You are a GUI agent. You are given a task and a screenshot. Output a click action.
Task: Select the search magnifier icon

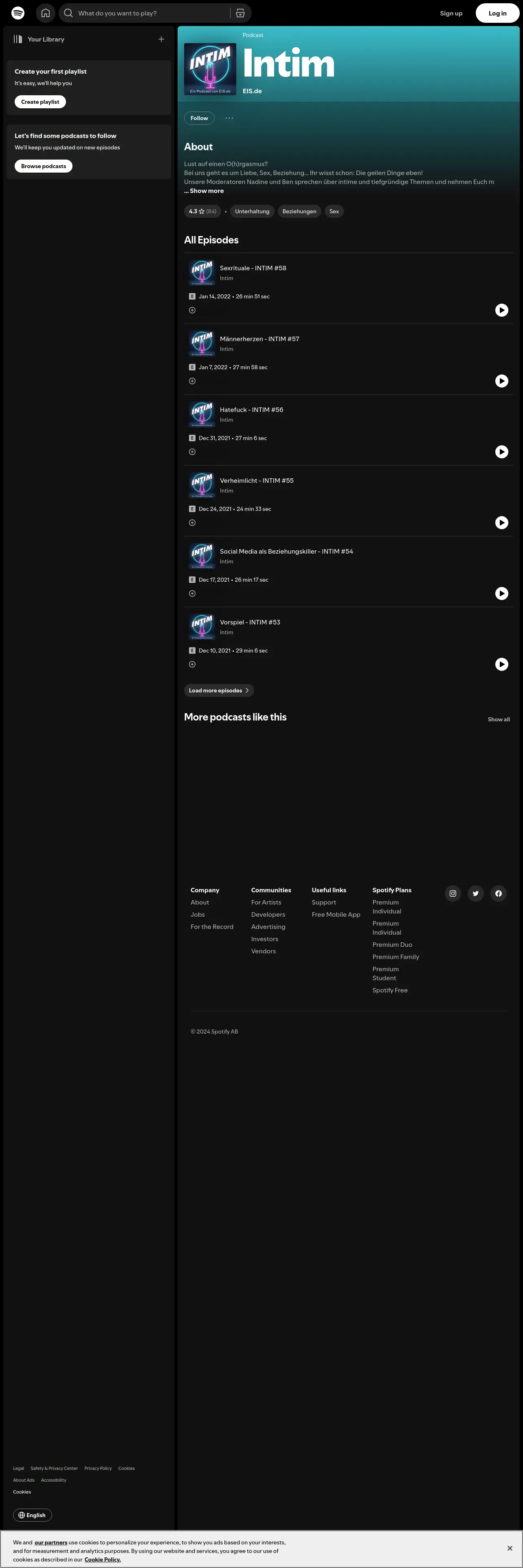(x=68, y=13)
